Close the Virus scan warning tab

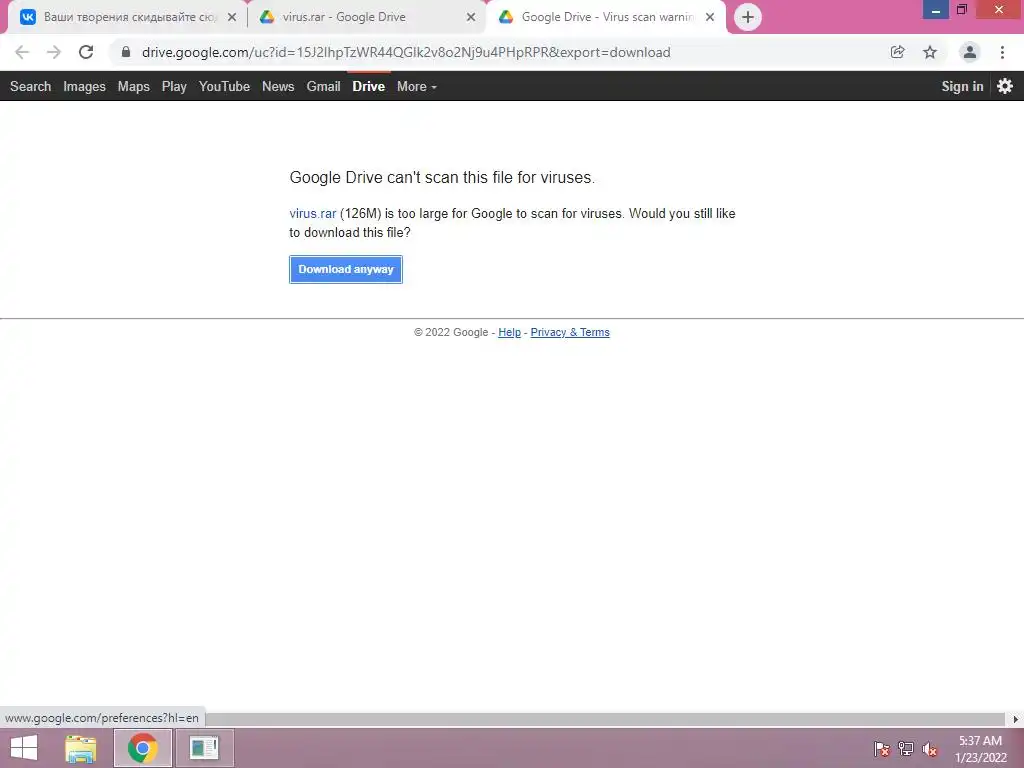tap(710, 17)
